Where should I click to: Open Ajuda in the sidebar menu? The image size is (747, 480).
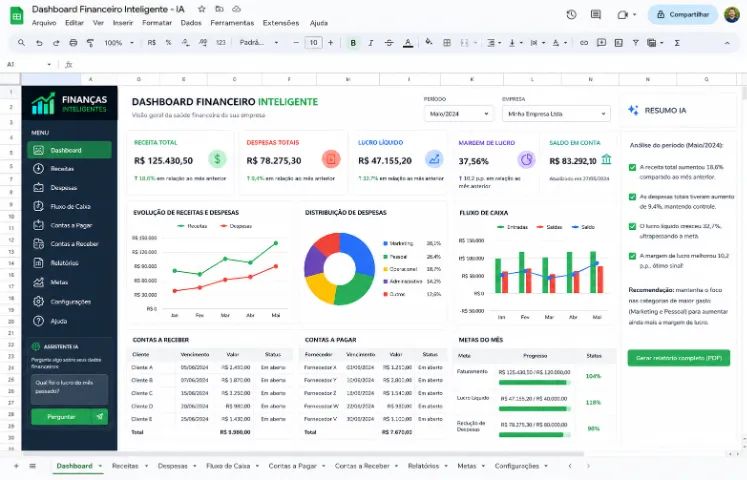click(x=59, y=321)
